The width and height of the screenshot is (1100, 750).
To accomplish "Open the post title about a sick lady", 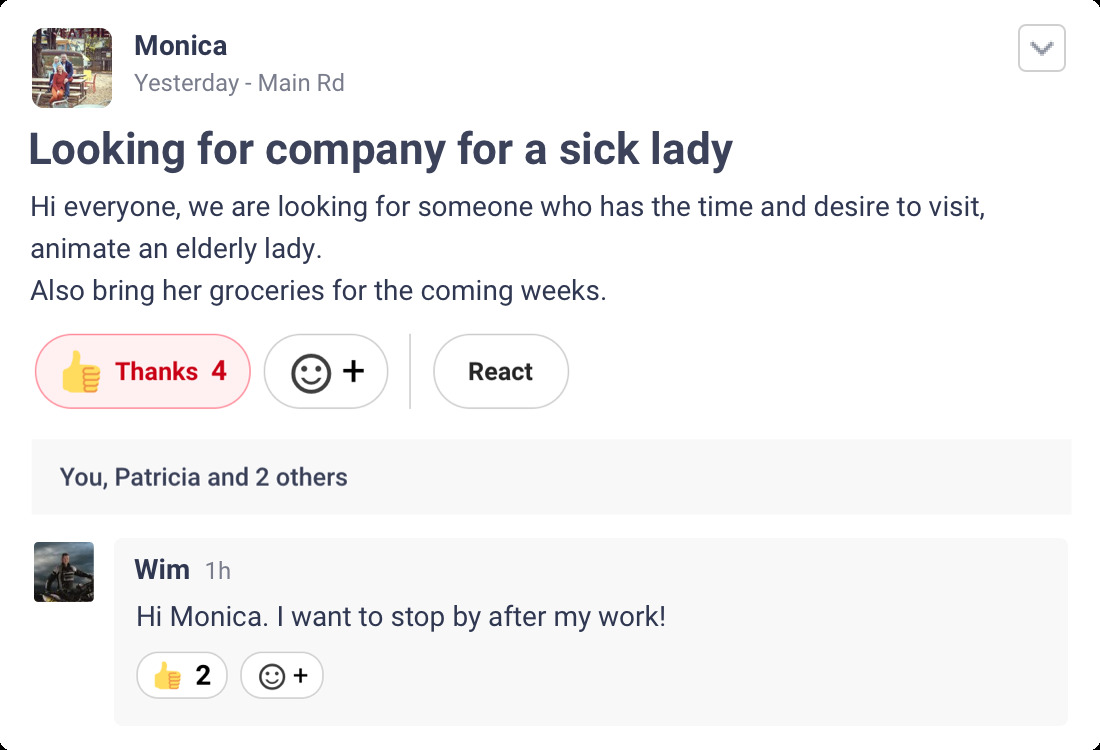I will click(x=380, y=150).
